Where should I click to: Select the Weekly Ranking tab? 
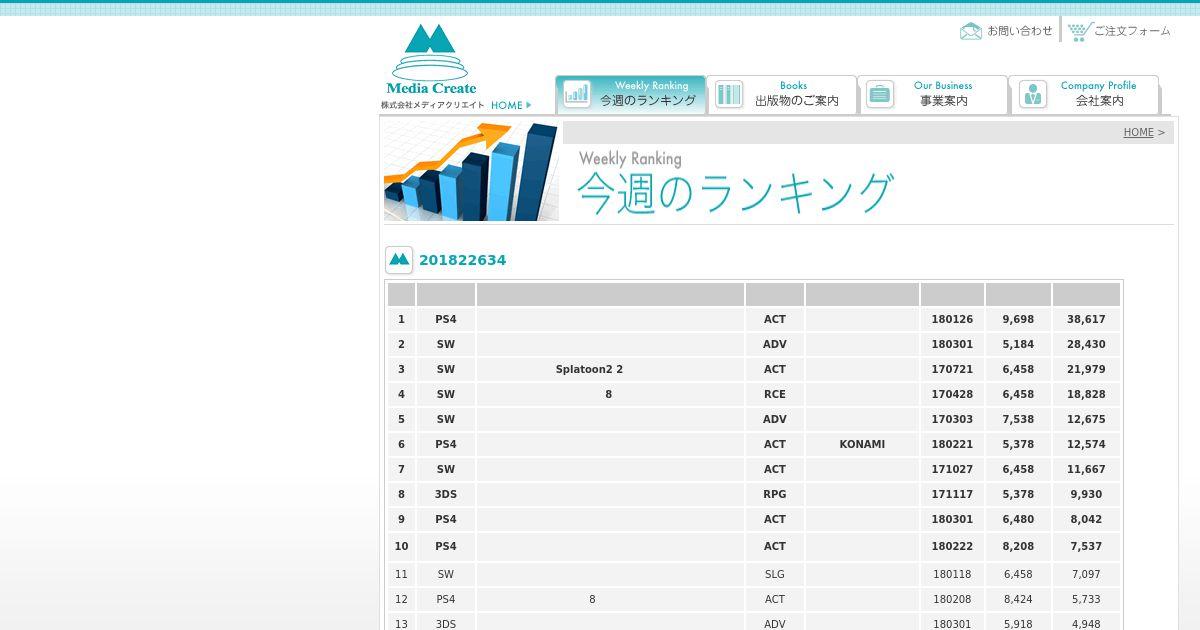click(631, 94)
